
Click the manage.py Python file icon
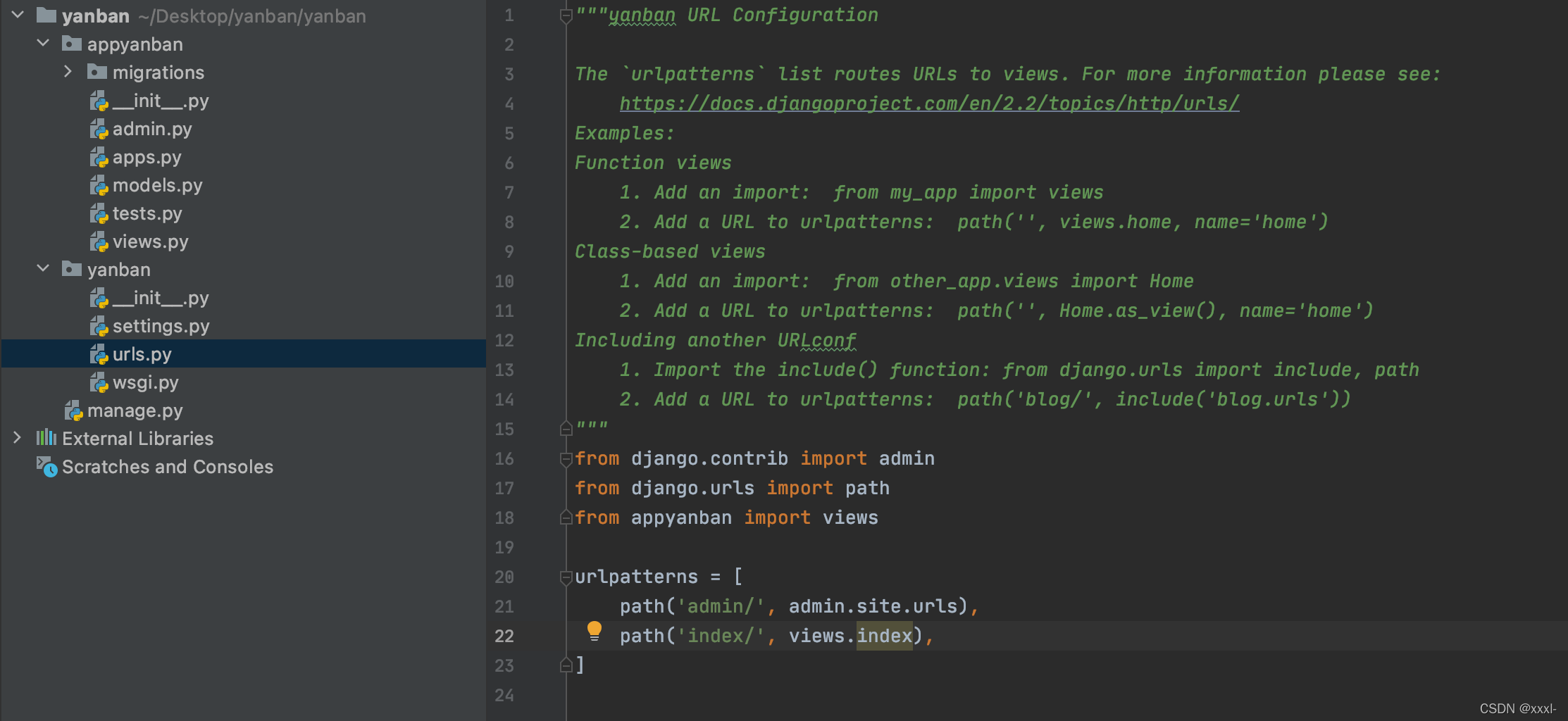[73, 410]
